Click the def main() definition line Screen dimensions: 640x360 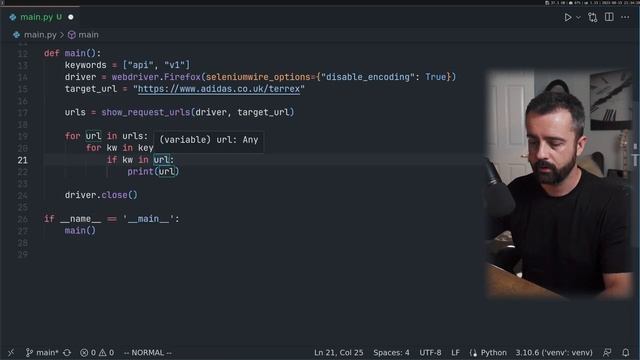click(x=72, y=53)
